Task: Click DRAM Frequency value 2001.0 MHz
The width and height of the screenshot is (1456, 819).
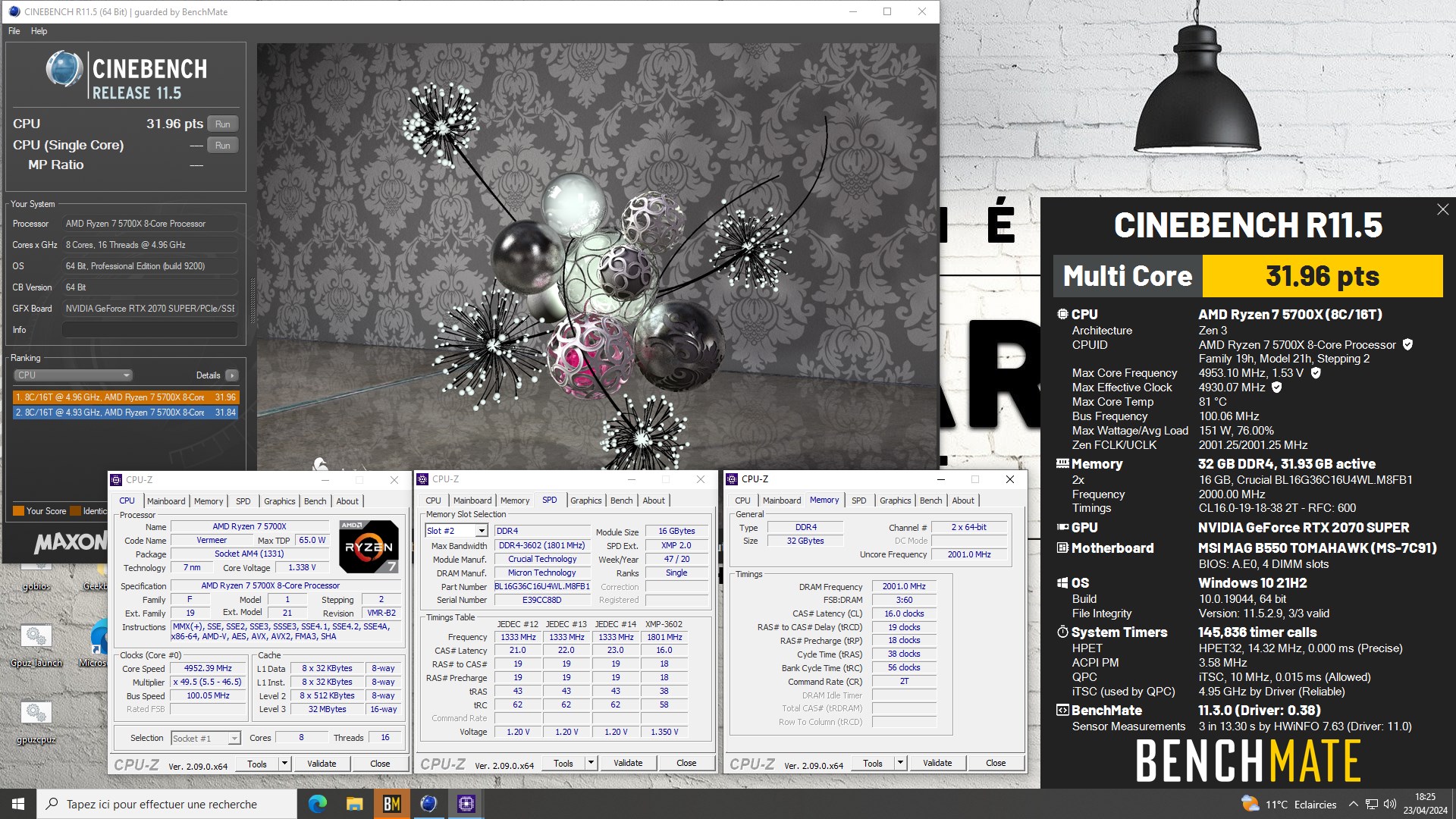Action: pos(904,586)
